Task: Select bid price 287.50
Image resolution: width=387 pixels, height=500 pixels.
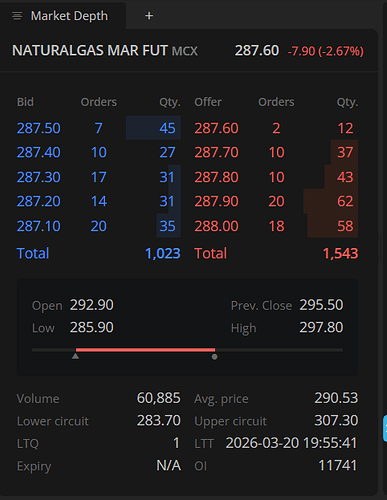Action: [39, 128]
